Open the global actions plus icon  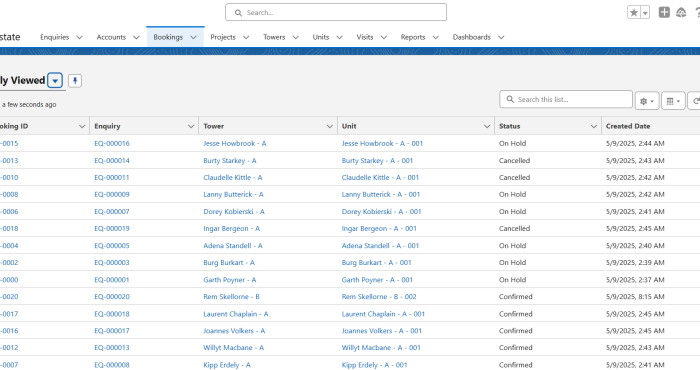[664, 12]
